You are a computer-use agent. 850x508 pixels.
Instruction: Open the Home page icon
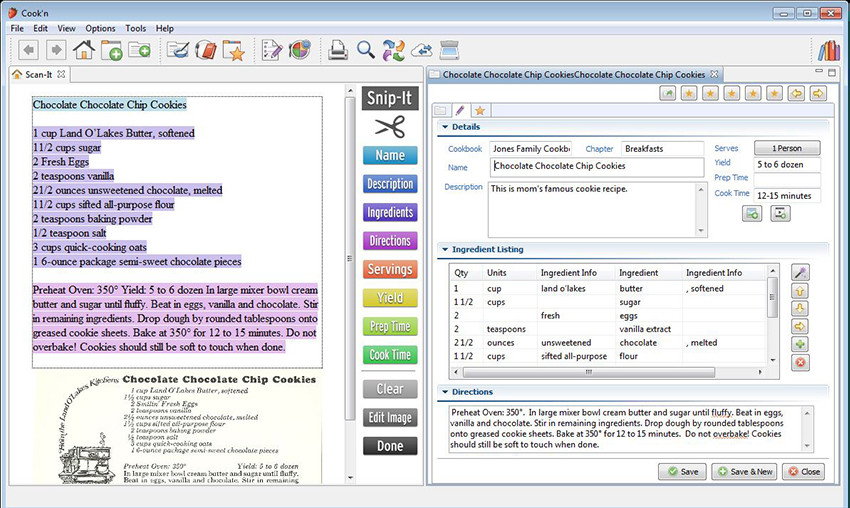pos(84,50)
